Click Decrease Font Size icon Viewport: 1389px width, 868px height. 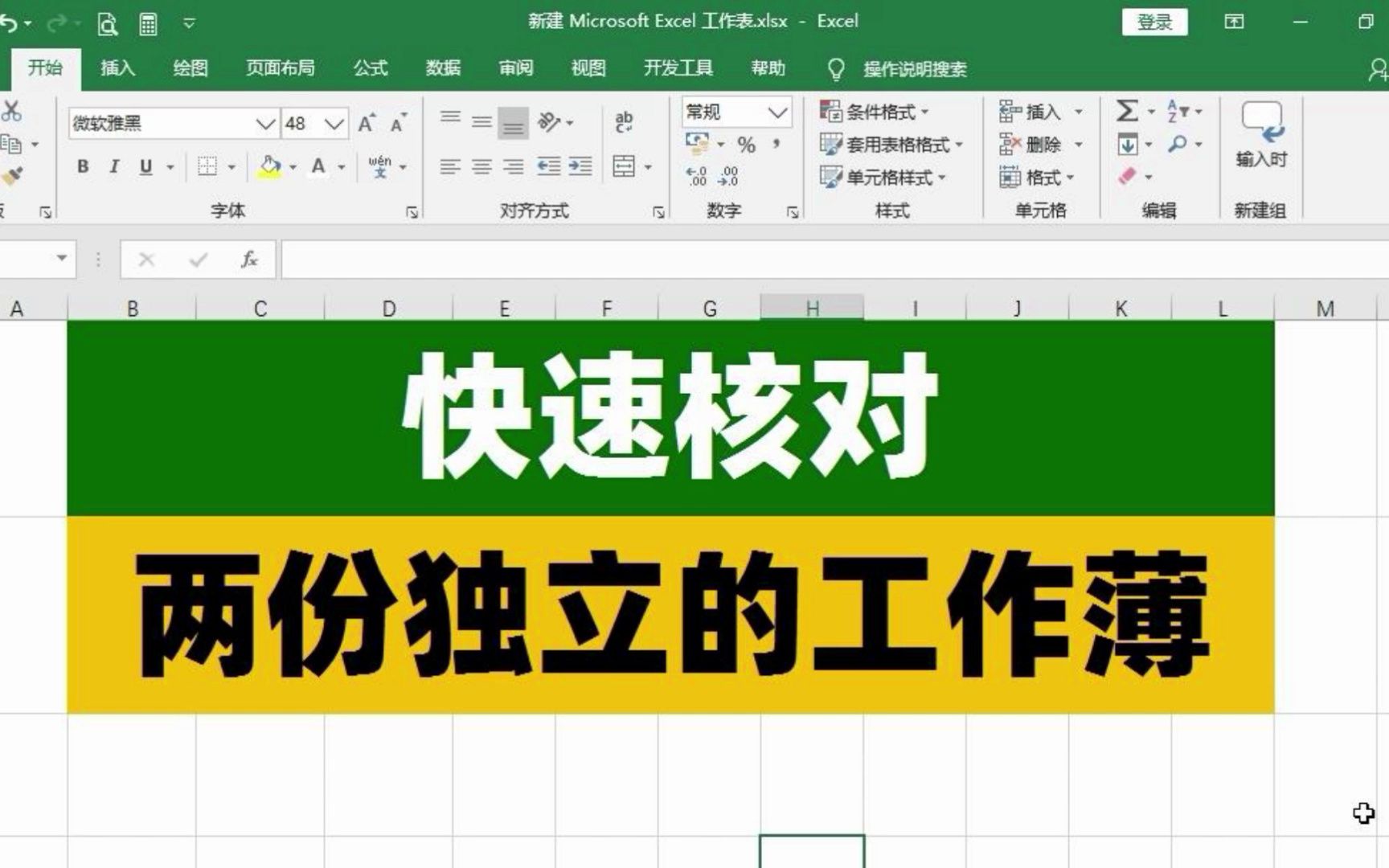[399, 123]
